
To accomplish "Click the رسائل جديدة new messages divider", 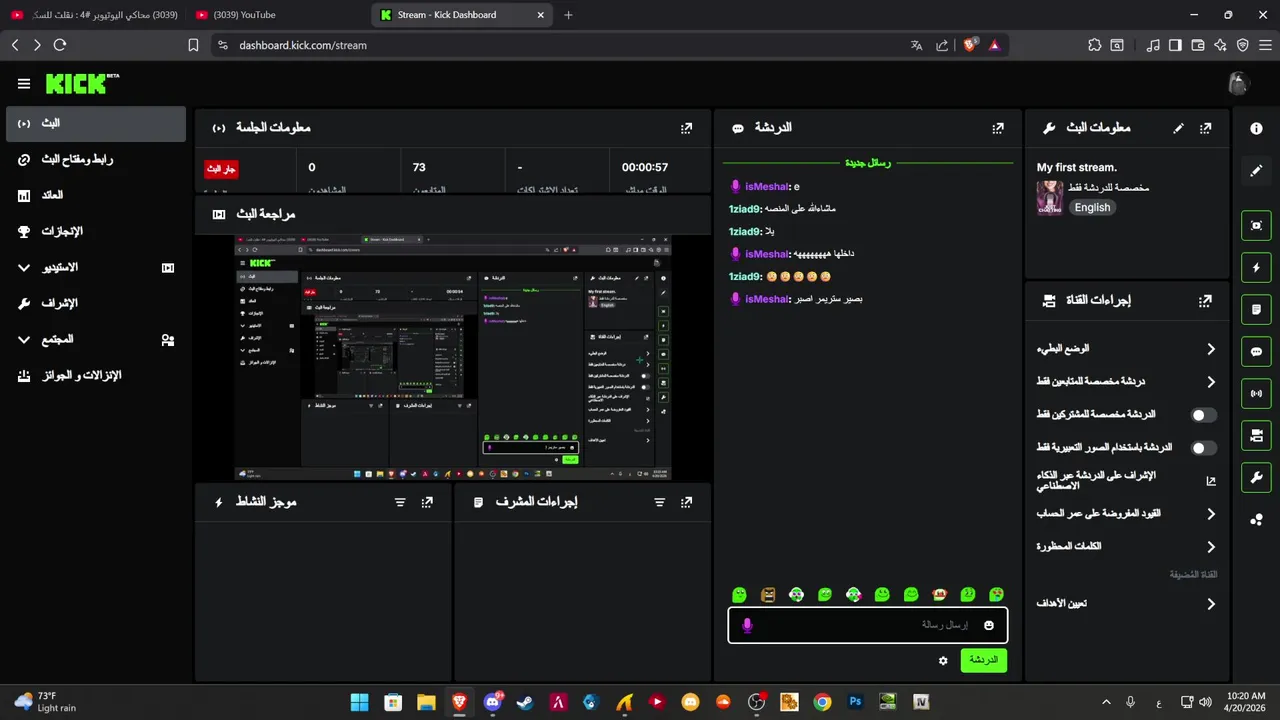I will [x=868, y=162].
